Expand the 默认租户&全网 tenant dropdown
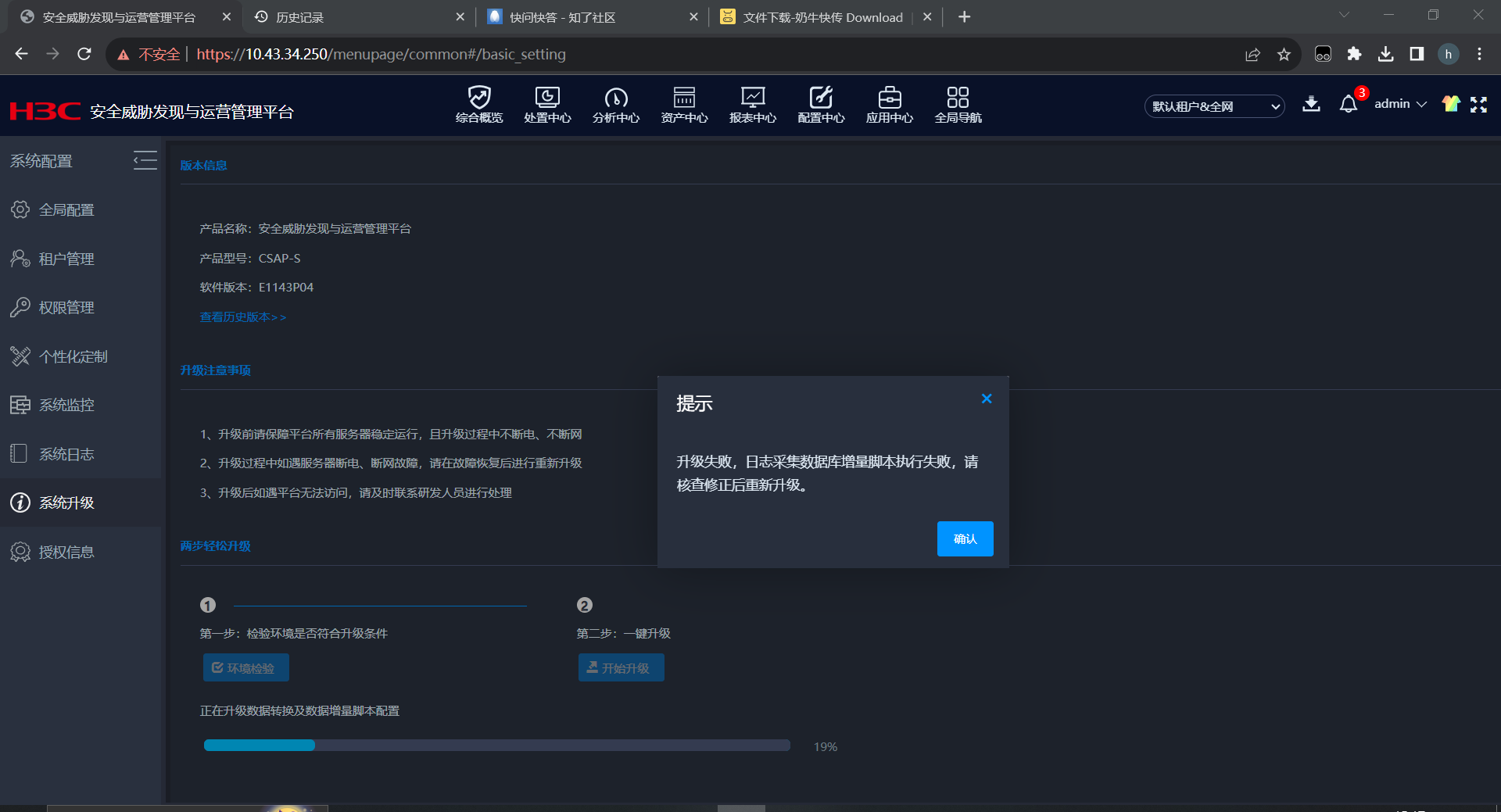Screen dimensions: 1501x812 (x=1214, y=106)
